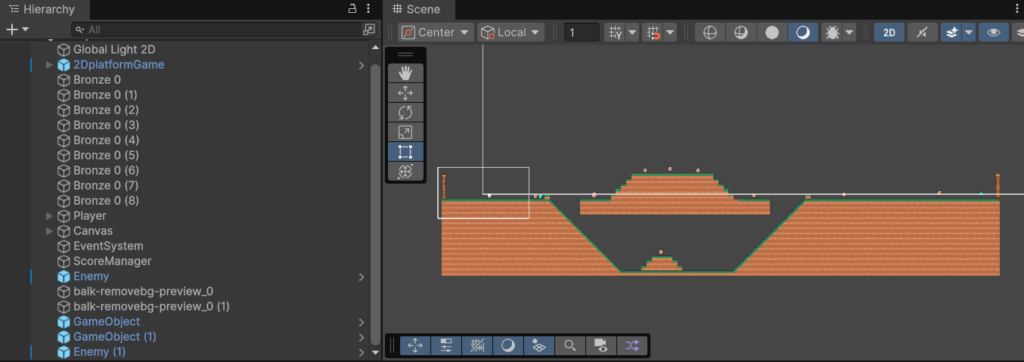Open the Hierarchy panel kebab menu
The height and width of the screenshot is (362, 1024).
pos(368,9)
